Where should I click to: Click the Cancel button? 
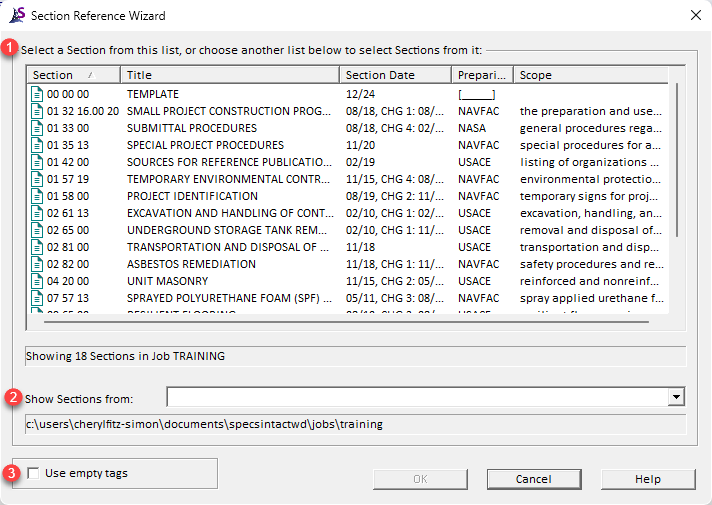coord(534,479)
